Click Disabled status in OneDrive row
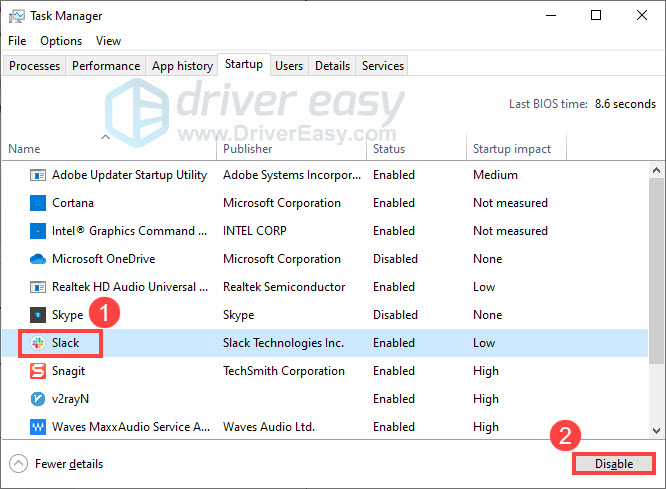Viewport: 666px width, 489px height. (395, 259)
